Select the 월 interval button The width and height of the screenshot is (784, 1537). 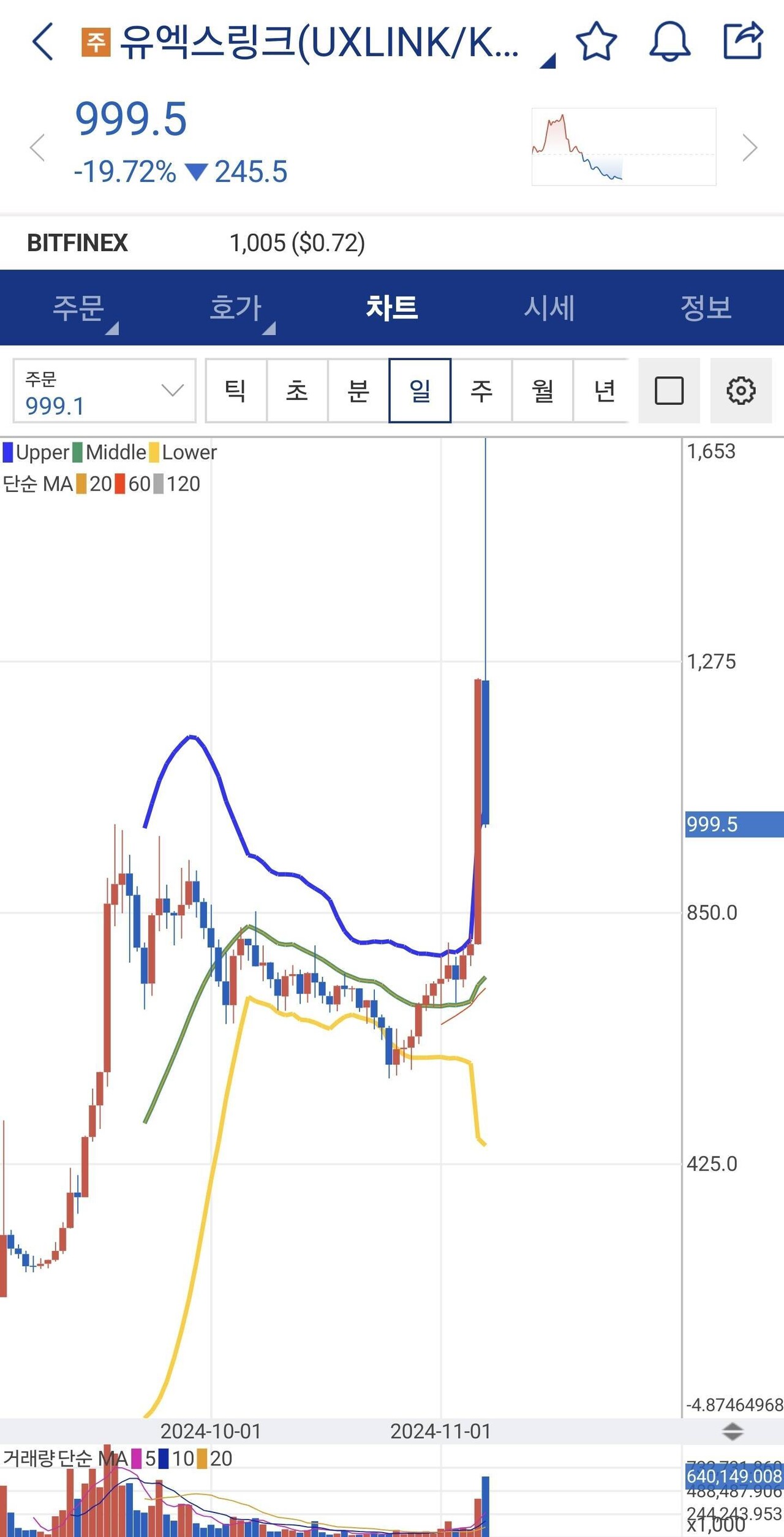click(543, 391)
